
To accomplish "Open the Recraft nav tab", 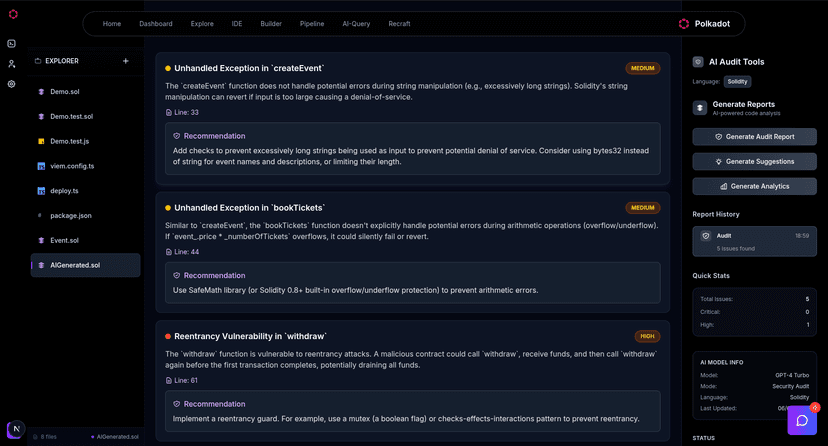I will tap(399, 24).
